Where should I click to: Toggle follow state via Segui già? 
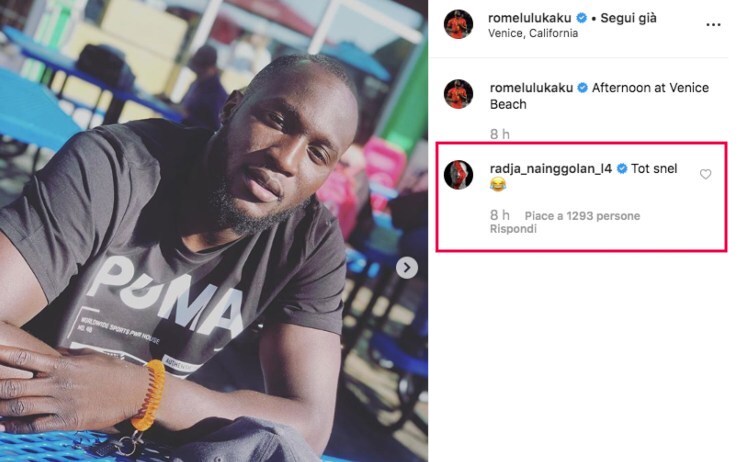click(x=628, y=18)
